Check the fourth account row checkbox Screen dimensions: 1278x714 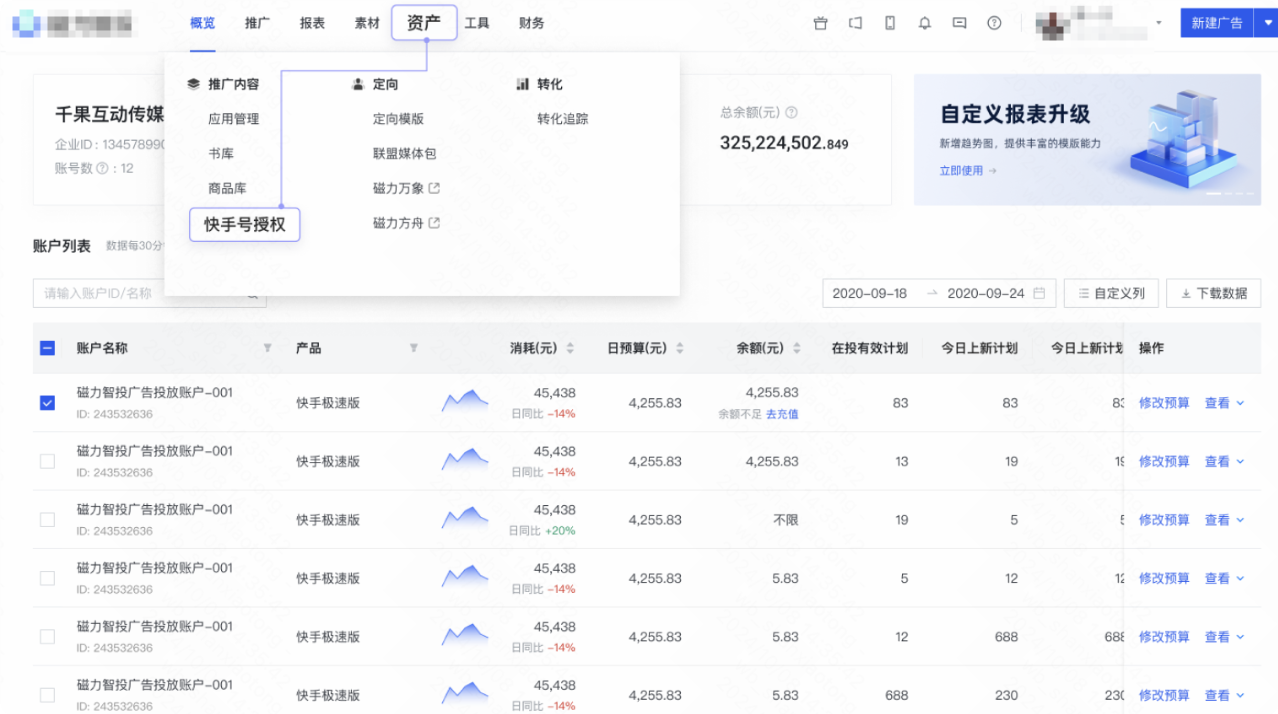(x=47, y=578)
